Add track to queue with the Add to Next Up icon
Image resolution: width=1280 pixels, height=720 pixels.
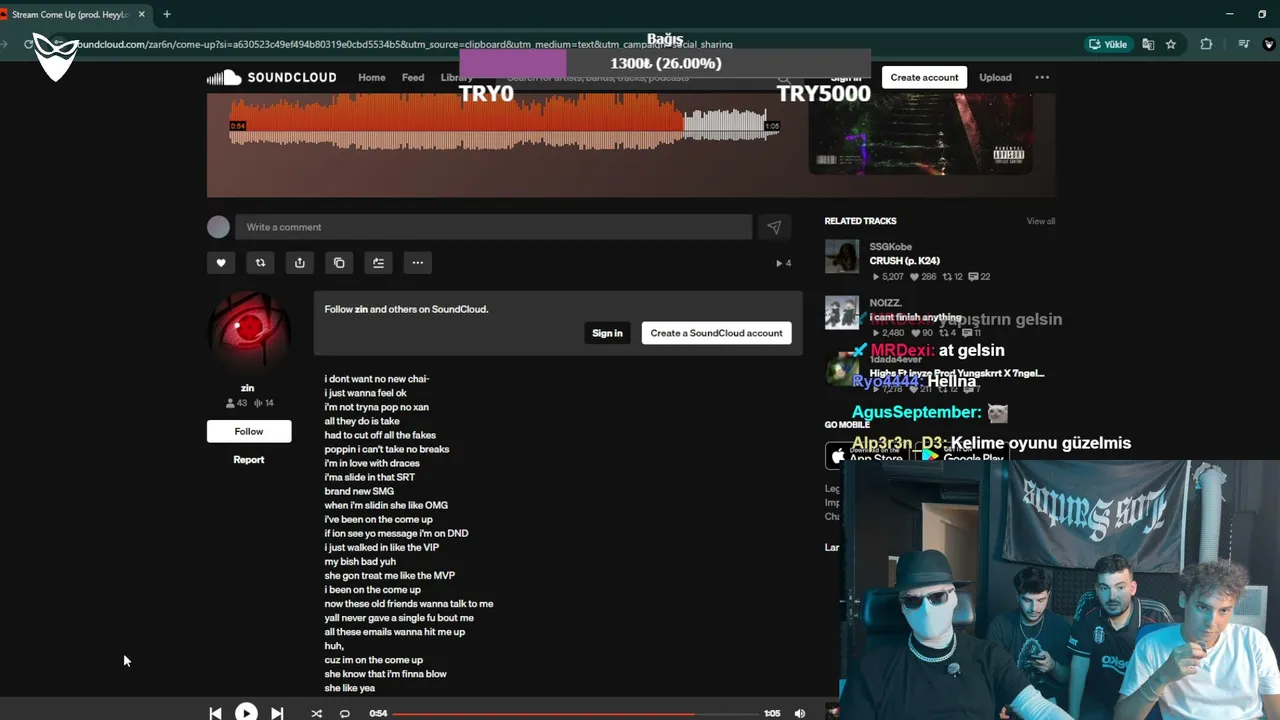[378, 263]
